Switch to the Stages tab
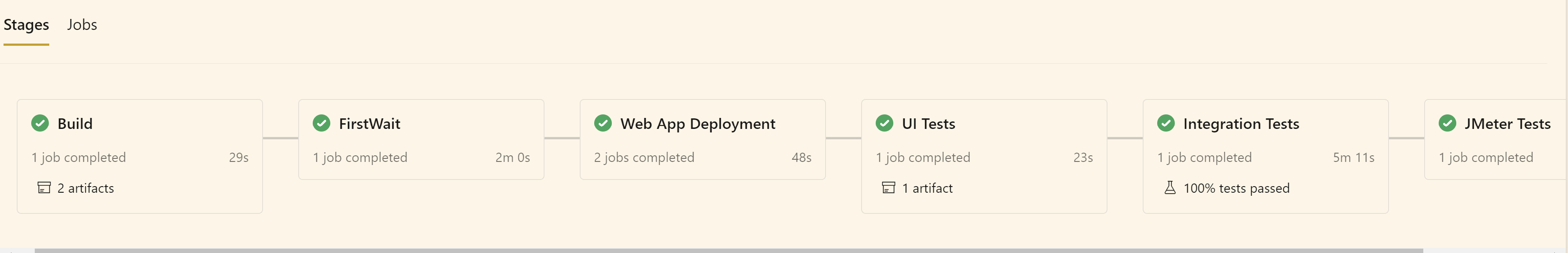1568x253 pixels. click(26, 25)
